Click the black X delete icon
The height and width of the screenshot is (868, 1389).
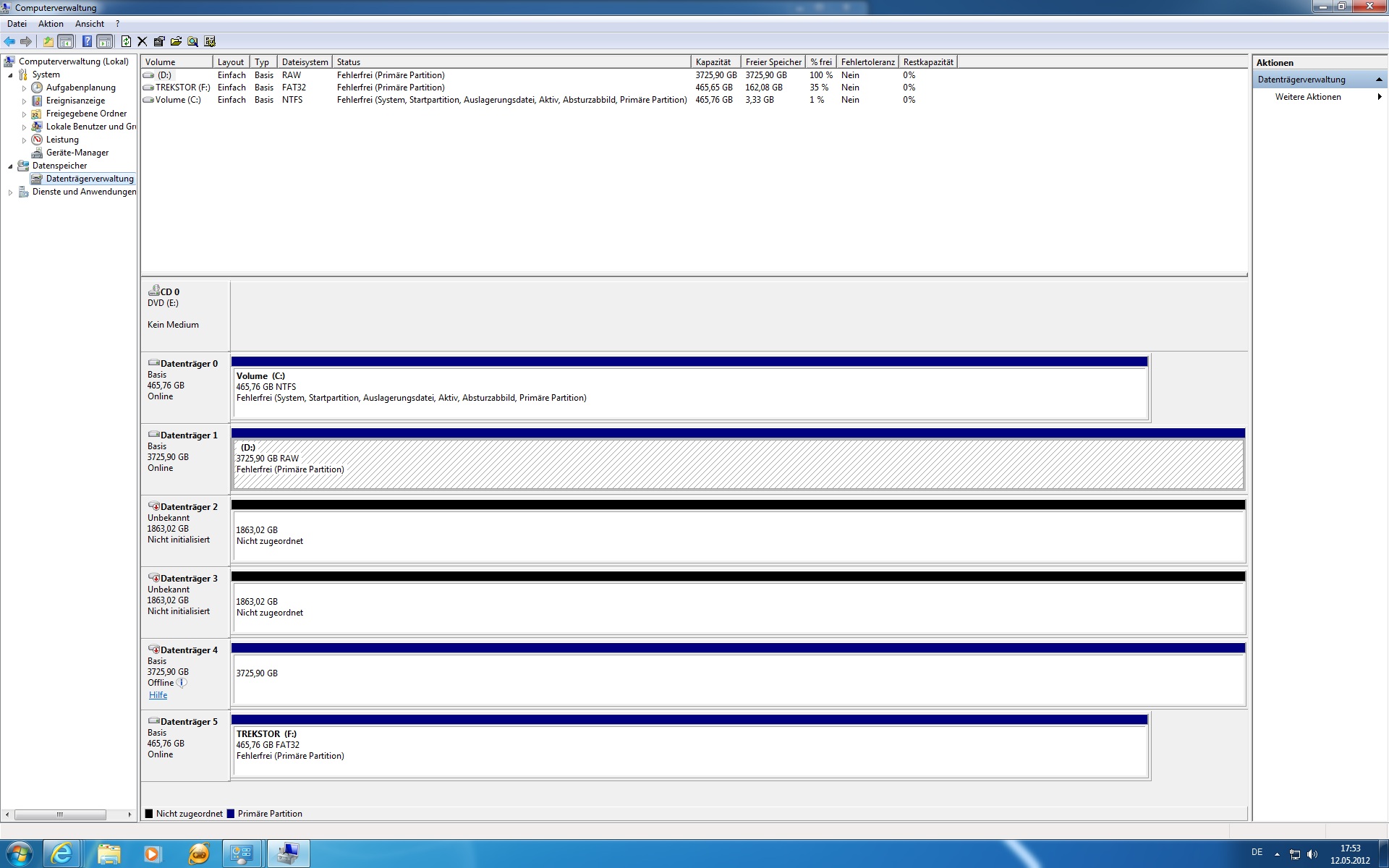(x=143, y=41)
